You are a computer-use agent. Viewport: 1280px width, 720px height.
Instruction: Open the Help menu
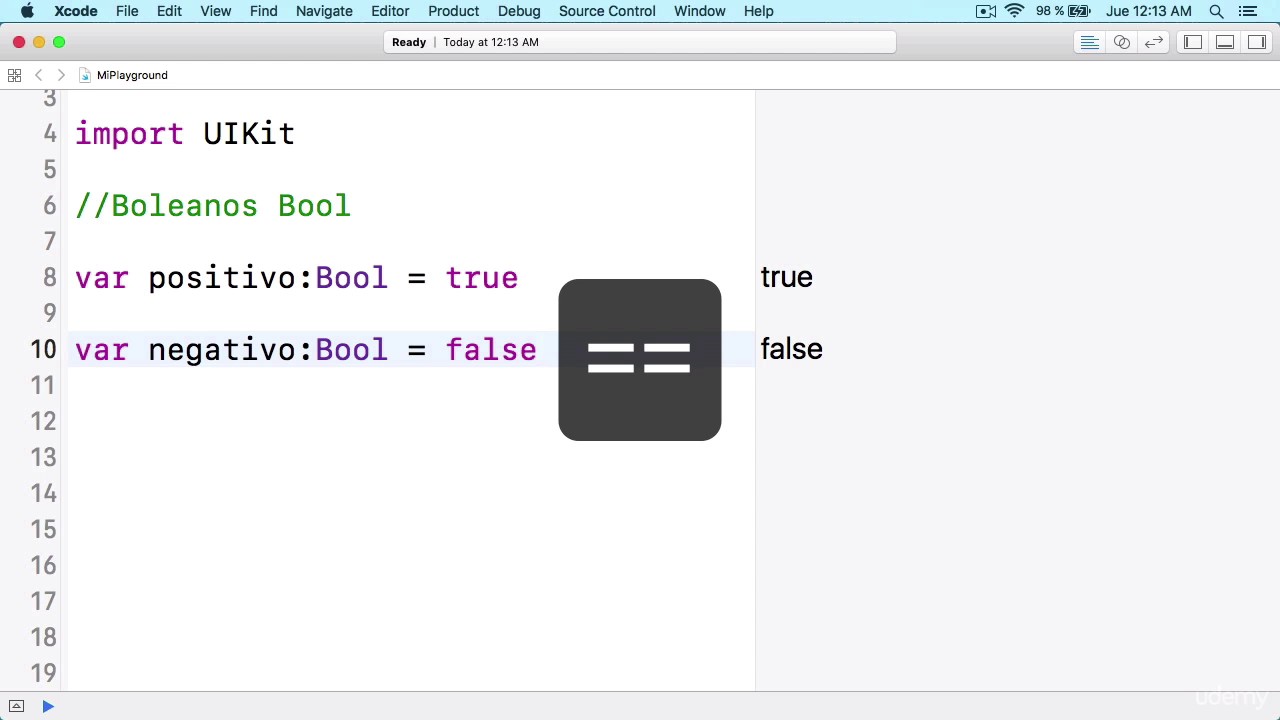[x=759, y=11]
